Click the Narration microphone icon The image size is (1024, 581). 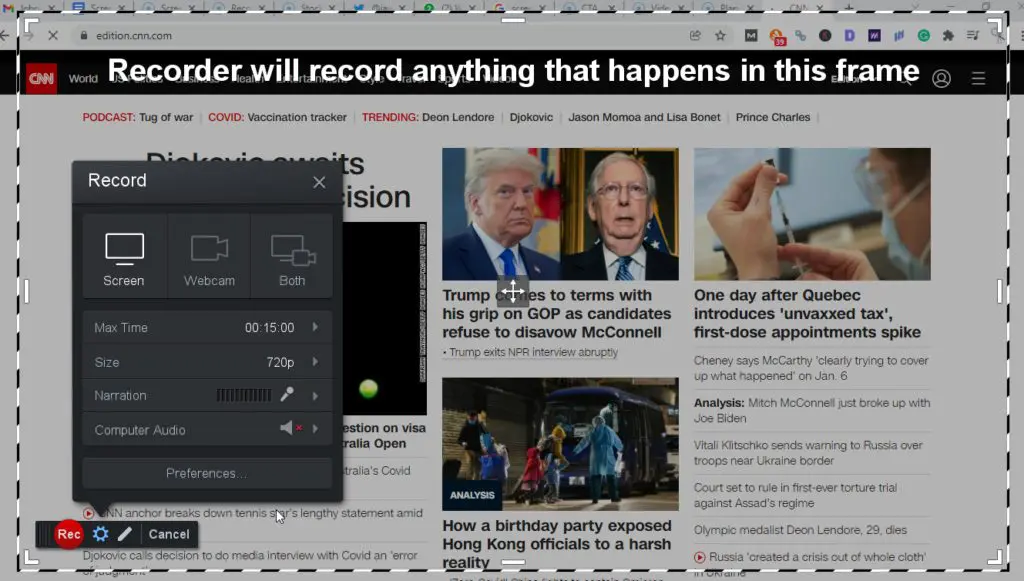pyautogui.click(x=288, y=395)
